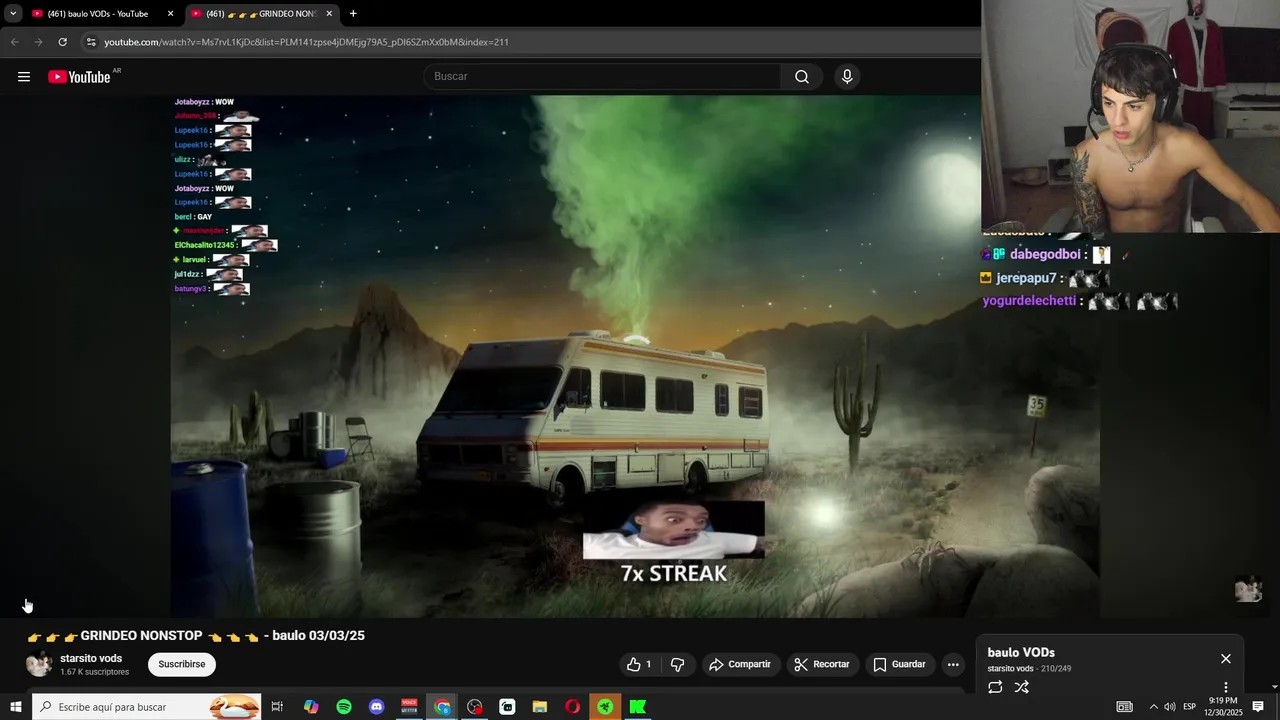Open Spotify from taskbar
Viewport: 1280px width, 720px height.
click(344, 707)
